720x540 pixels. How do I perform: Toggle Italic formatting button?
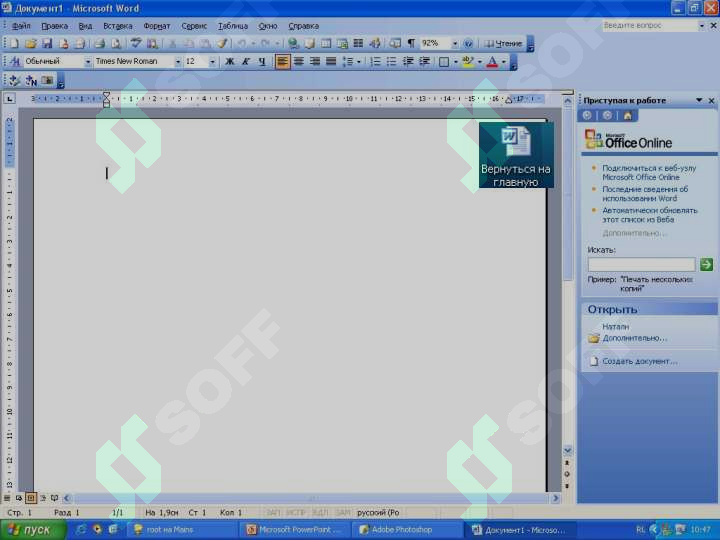246,62
